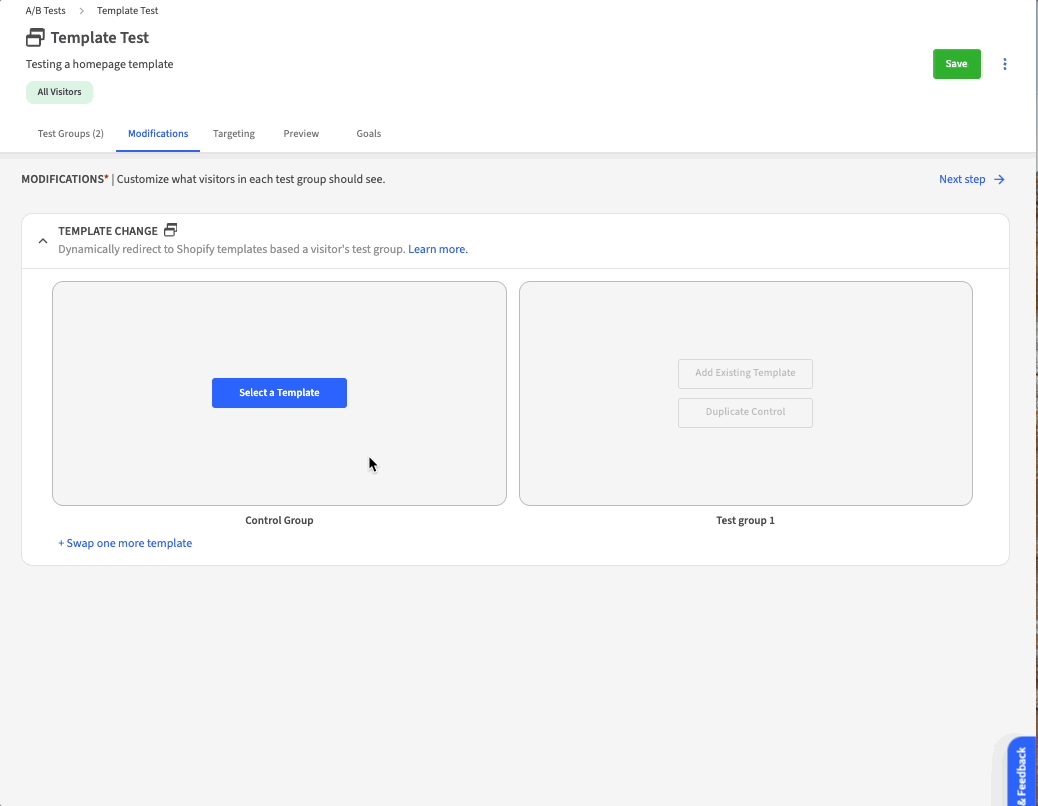
Task: Select the Modifications tab
Action: (158, 134)
